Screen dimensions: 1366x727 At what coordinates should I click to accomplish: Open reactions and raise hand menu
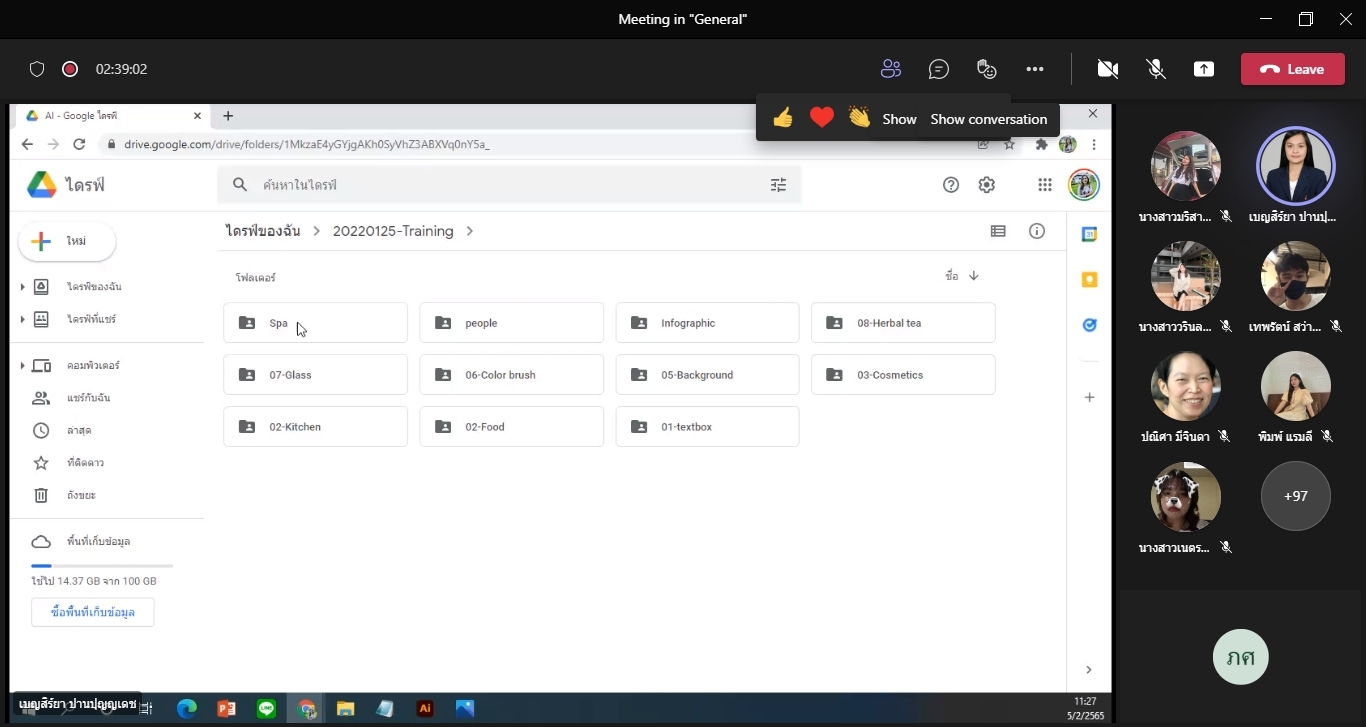tap(986, 69)
